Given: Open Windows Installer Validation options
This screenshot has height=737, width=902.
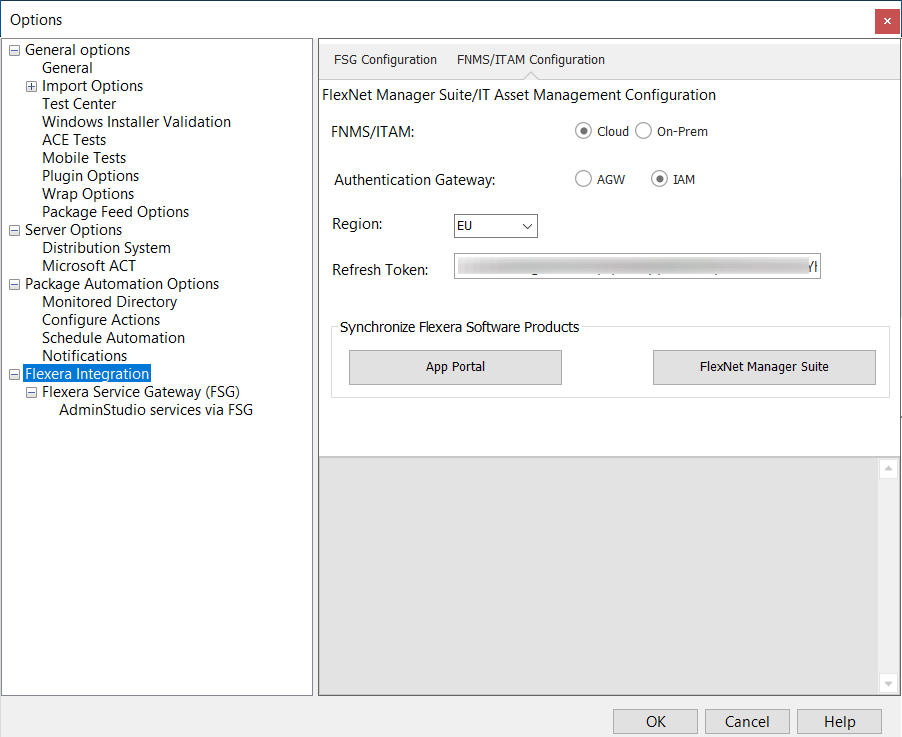Looking at the screenshot, I should [x=136, y=122].
